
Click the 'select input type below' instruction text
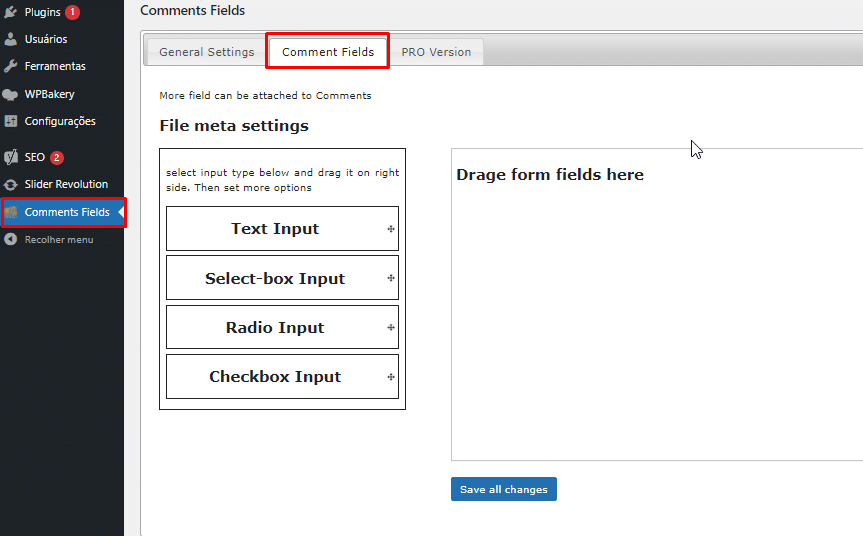(x=282, y=180)
